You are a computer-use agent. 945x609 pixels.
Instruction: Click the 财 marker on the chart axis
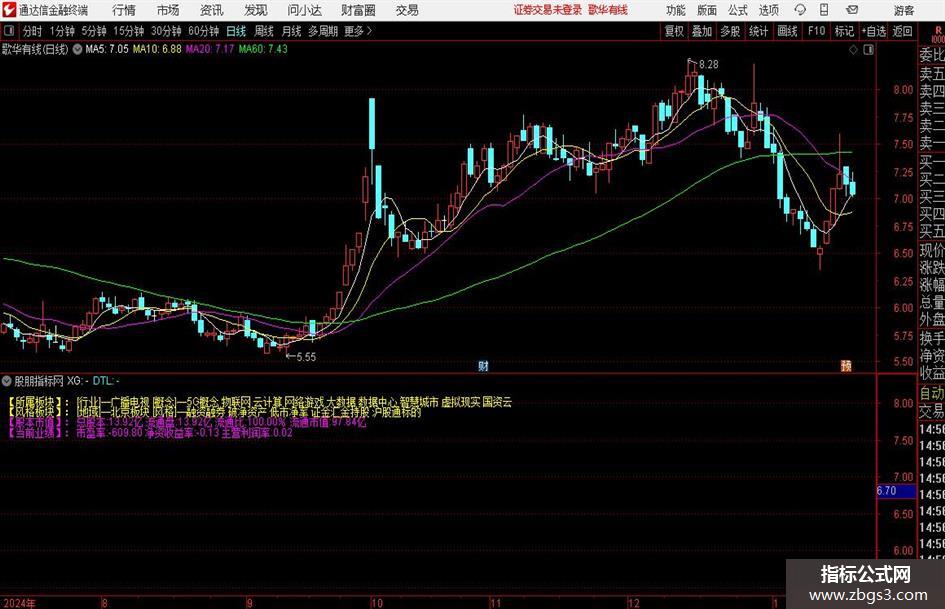(483, 365)
